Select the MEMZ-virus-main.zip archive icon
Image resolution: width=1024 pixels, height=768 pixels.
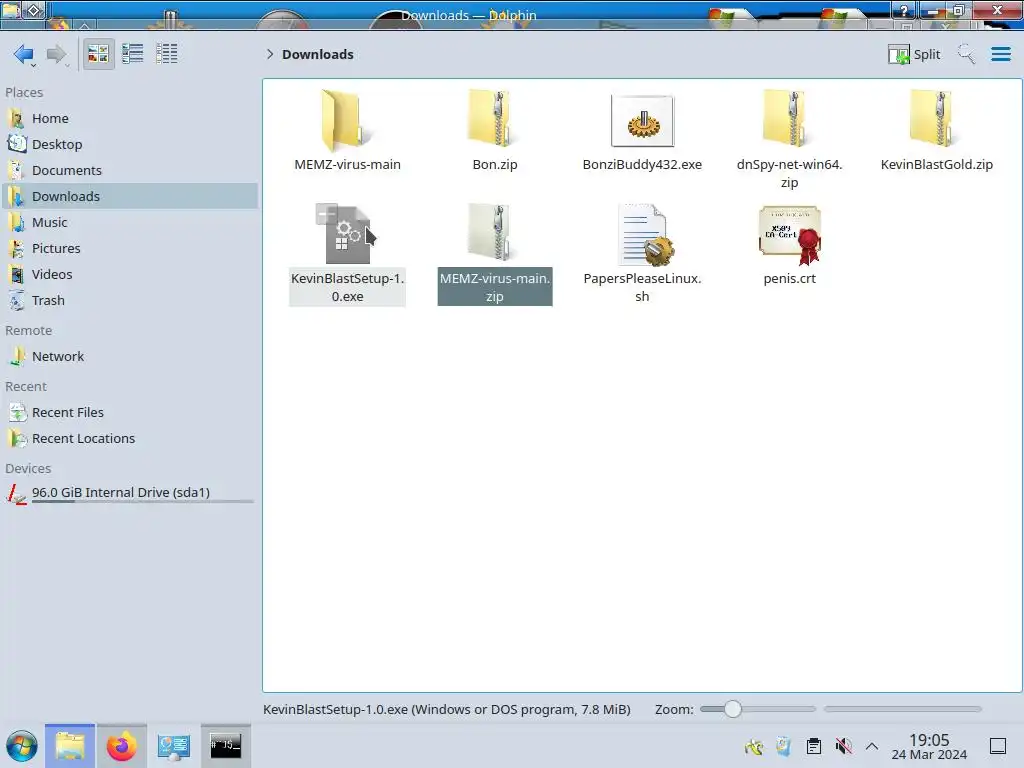(x=494, y=232)
